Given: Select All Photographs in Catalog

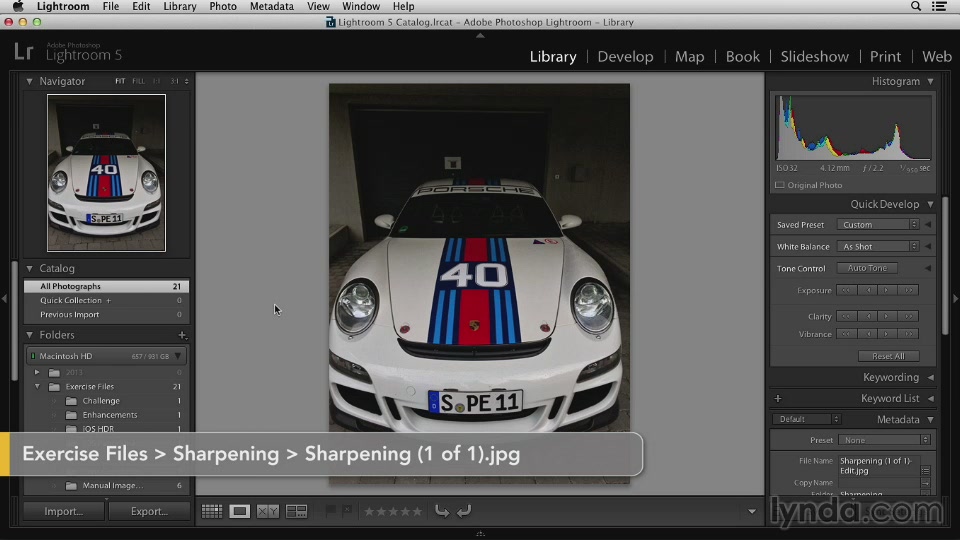Looking at the screenshot, I should coord(106,286).
